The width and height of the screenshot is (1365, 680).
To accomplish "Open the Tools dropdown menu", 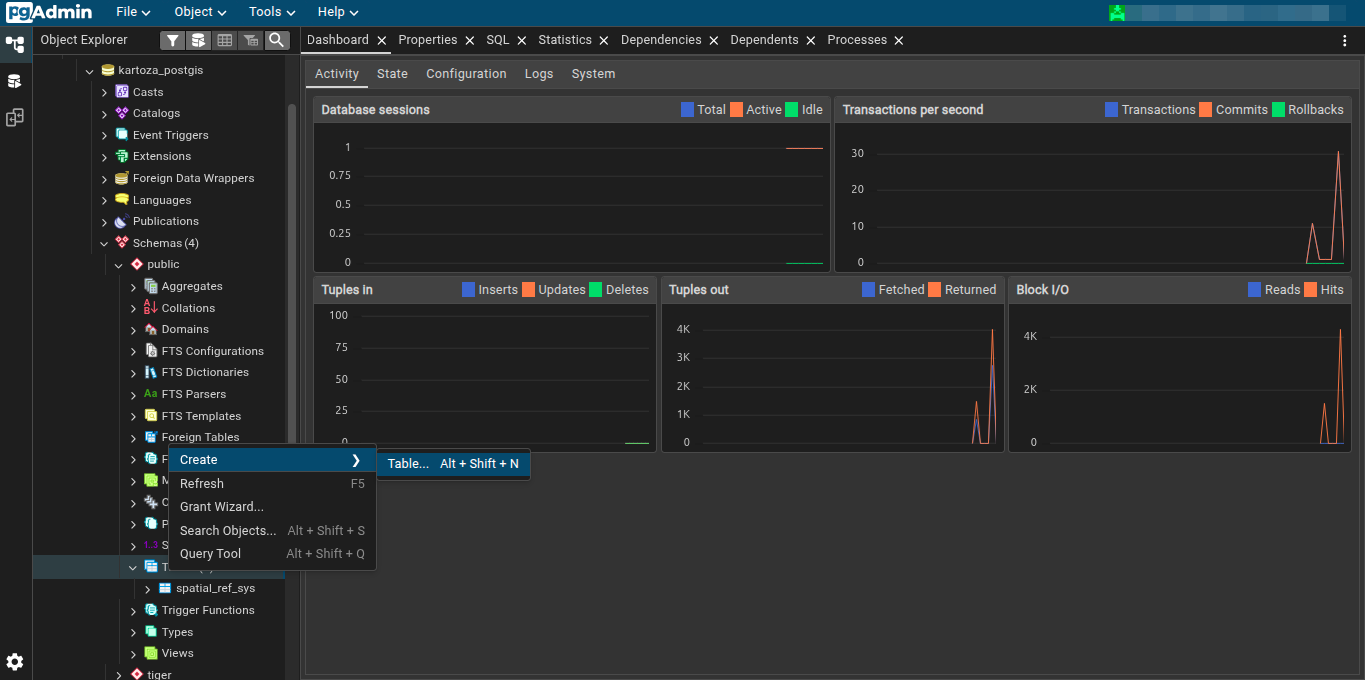I will (x=272, y=12).
